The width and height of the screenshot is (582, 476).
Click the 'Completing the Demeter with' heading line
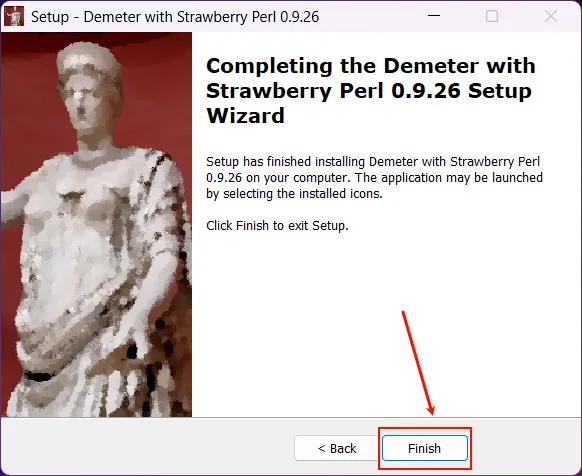click(371, 66)
